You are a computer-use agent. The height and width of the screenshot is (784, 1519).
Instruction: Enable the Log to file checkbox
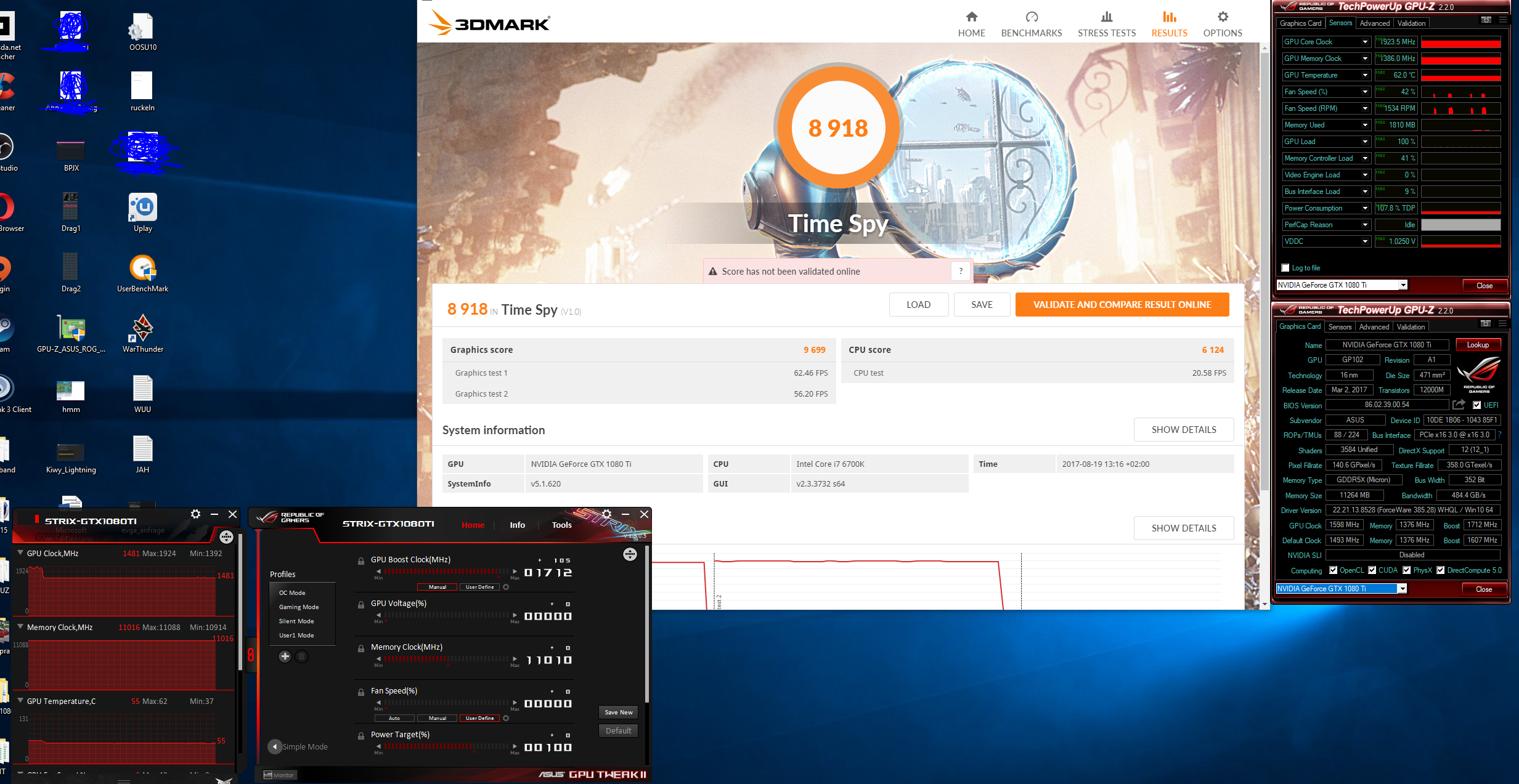(1285, 268)
